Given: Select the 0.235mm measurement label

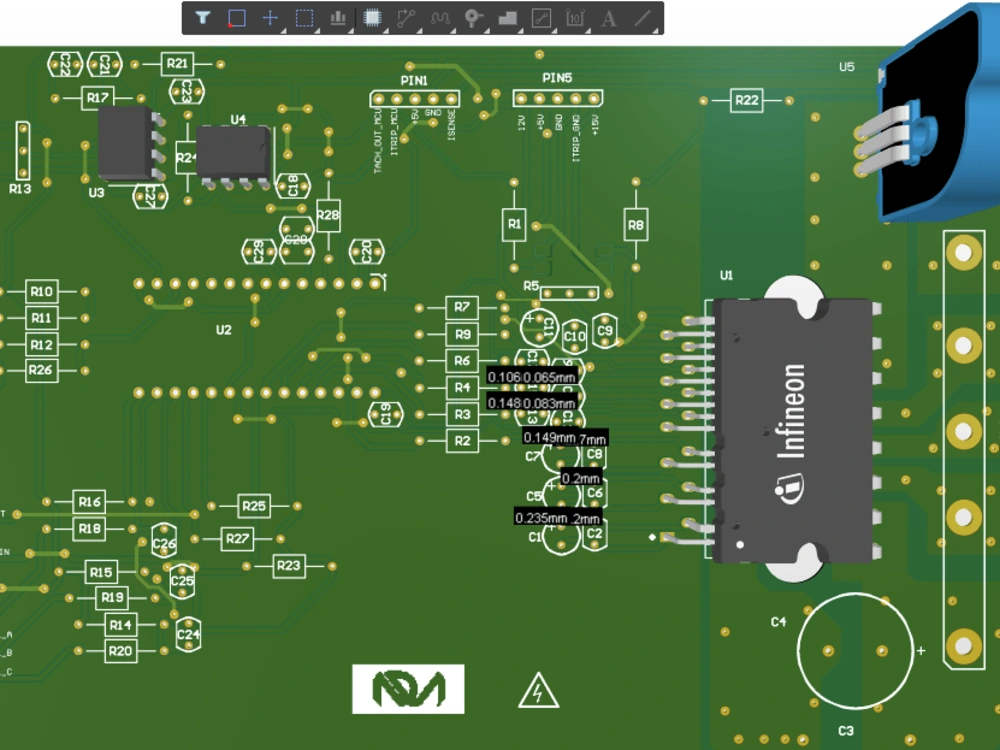Looking at the screenshot, I should pos(540,518).
